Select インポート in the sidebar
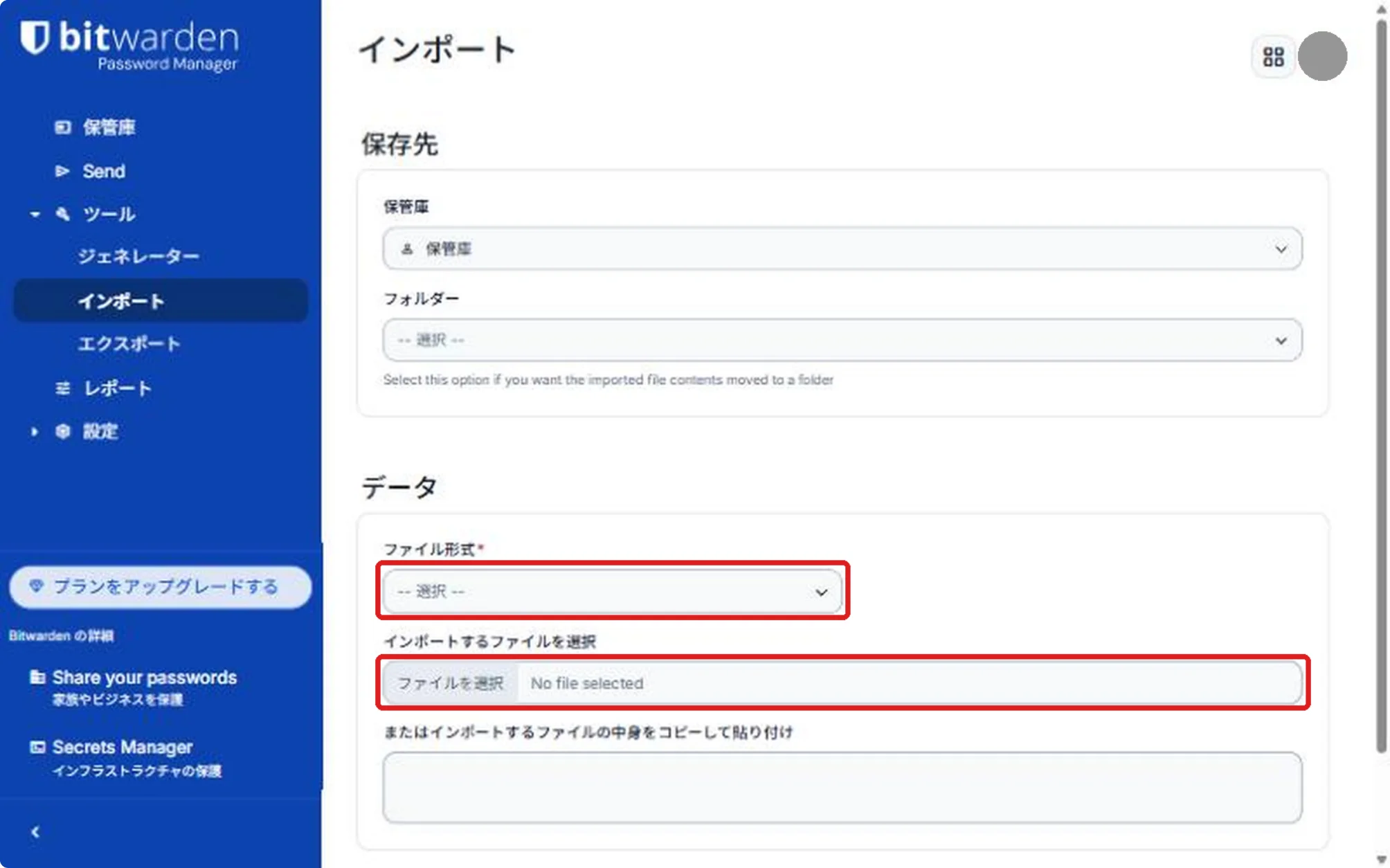The width and height of the screenshot is (1390, 868). click(161, 301)
